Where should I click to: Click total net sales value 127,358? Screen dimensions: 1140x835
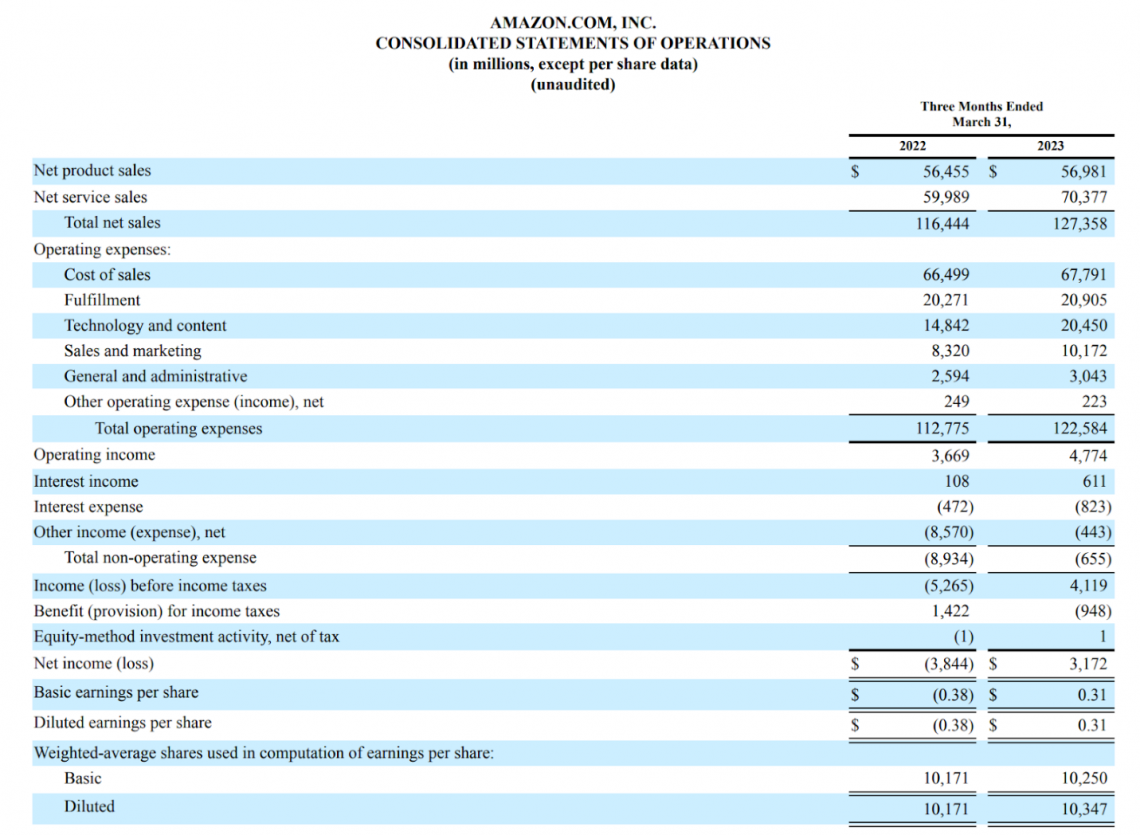1080,223
